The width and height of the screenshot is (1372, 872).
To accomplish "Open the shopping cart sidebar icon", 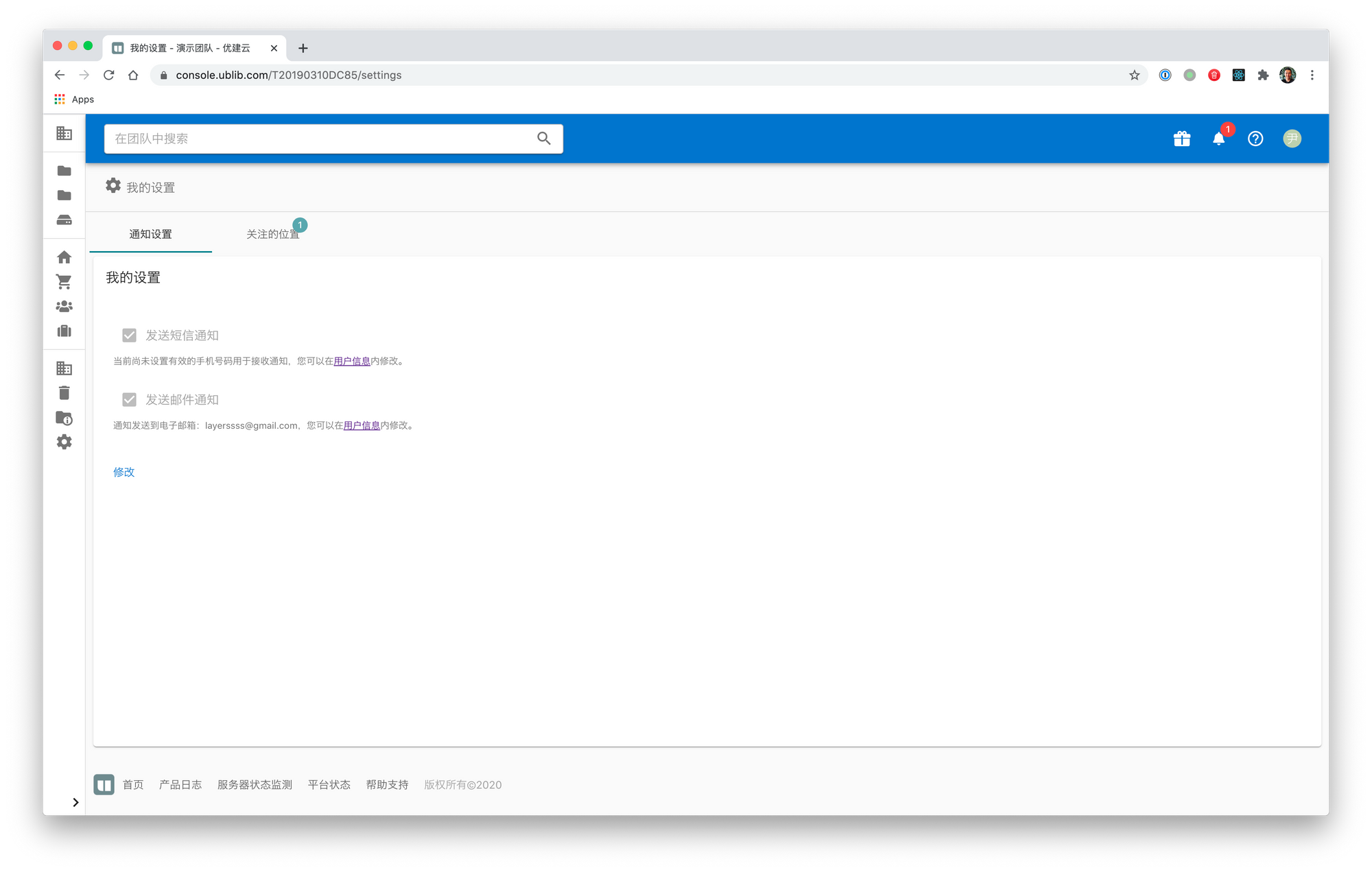I will click(x=64, y=282).
